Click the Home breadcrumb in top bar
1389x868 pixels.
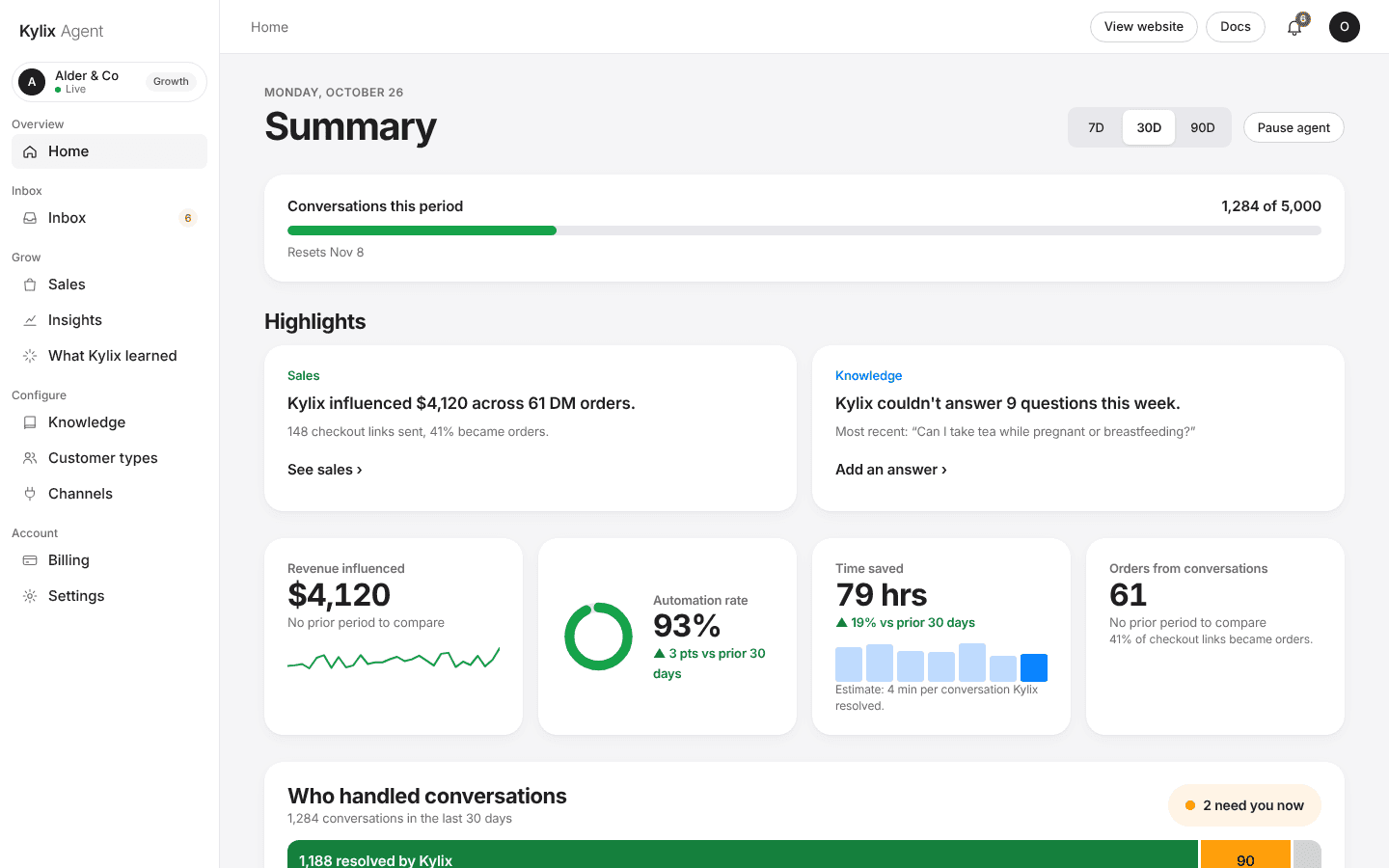[269, 27]
